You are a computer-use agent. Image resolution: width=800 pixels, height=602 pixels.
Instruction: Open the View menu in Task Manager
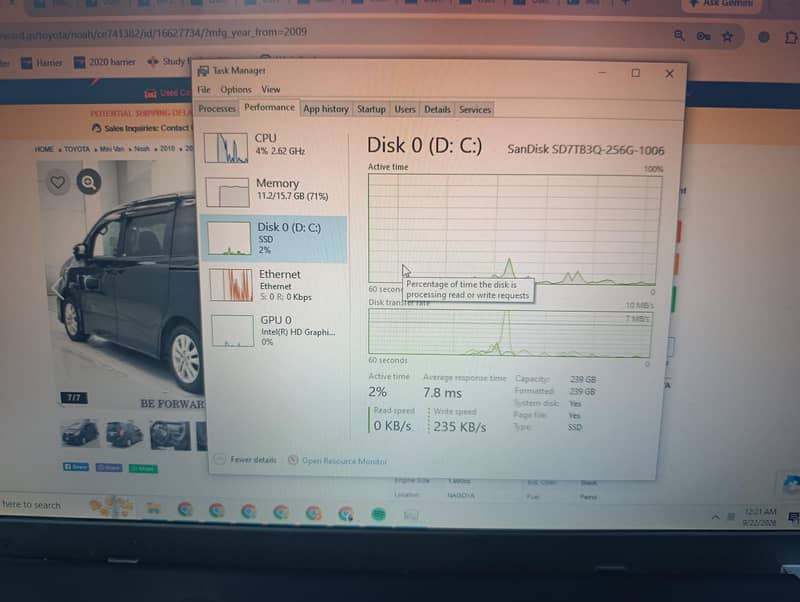pyautogui.click(x=270, y=89)
